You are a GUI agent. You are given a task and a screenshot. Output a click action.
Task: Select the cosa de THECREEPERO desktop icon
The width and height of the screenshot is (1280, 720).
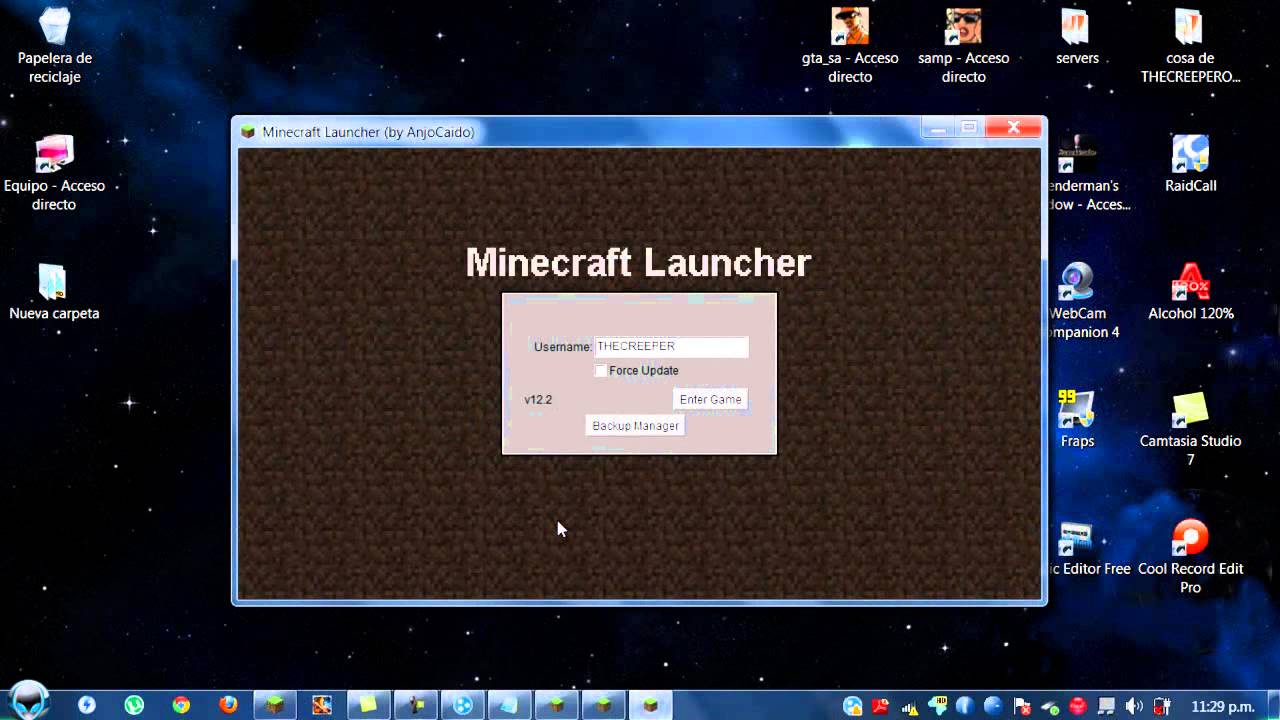(x=1190, y=46)
